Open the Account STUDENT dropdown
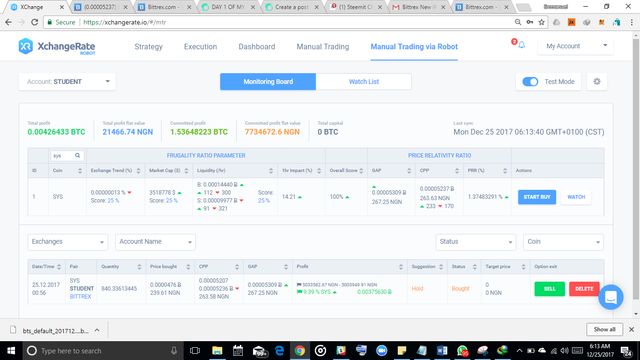 click(67, 82)
